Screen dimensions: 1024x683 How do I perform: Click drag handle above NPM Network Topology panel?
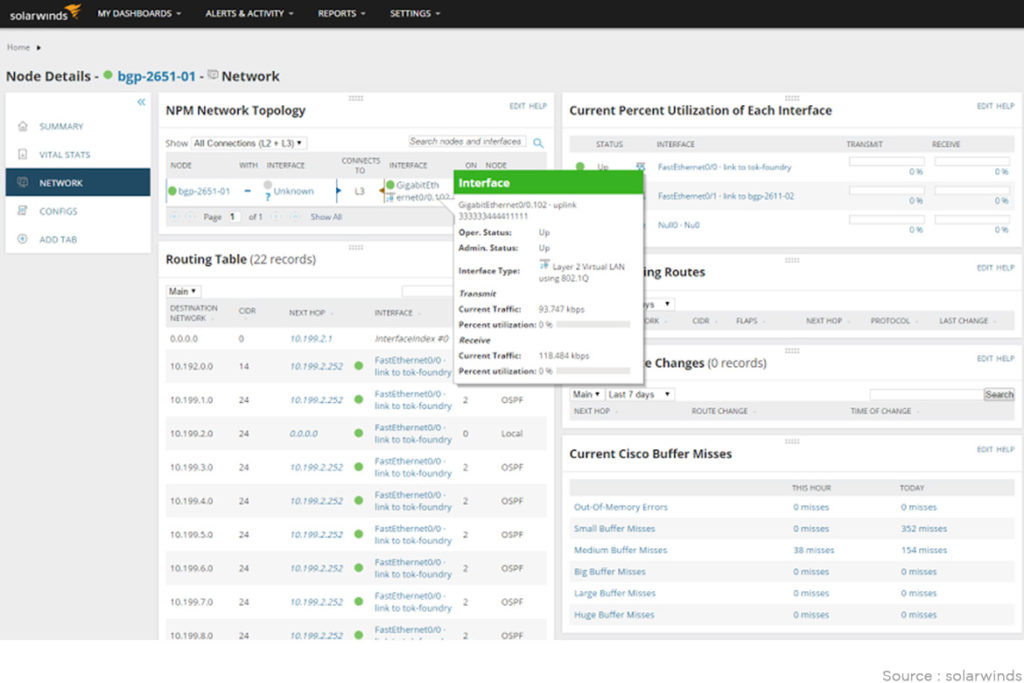355,98
